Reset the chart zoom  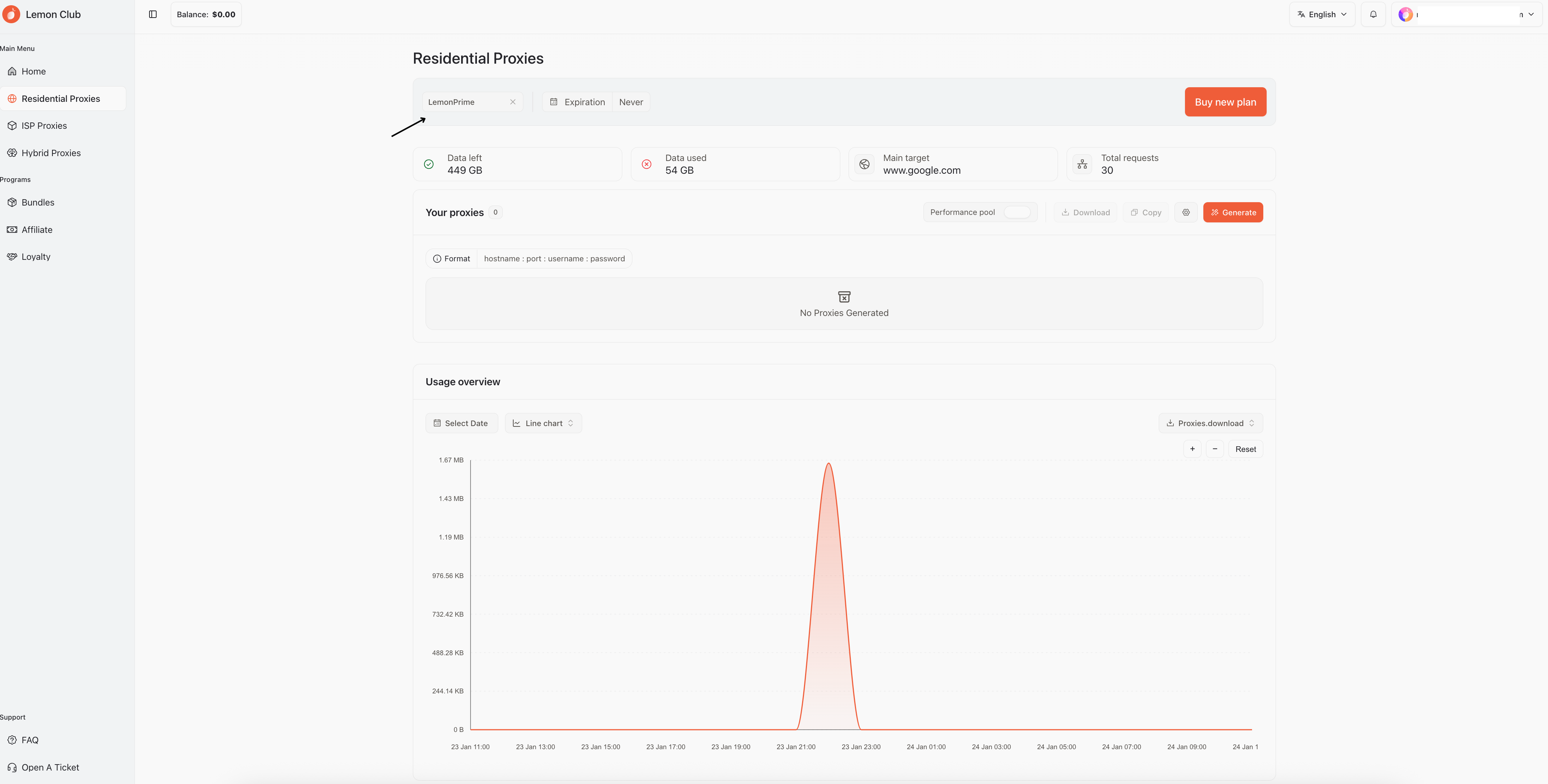1245,449
